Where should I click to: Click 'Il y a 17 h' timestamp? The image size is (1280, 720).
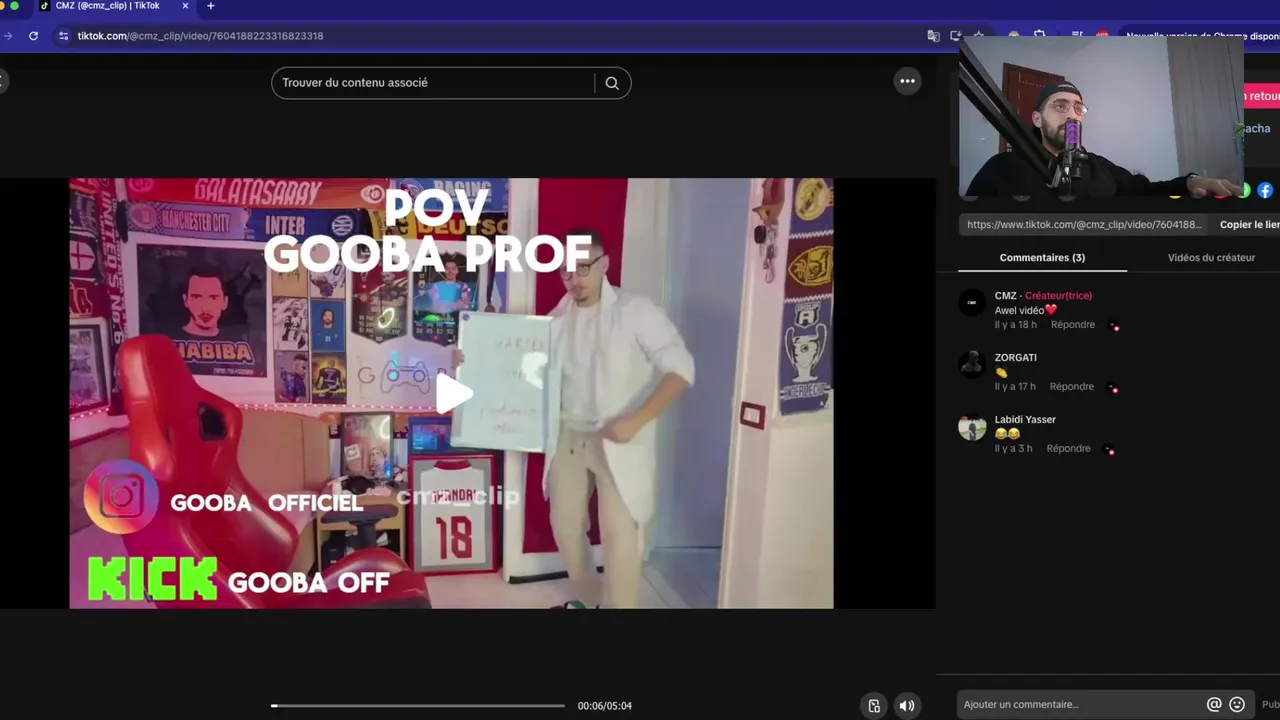pos(1015,387)
